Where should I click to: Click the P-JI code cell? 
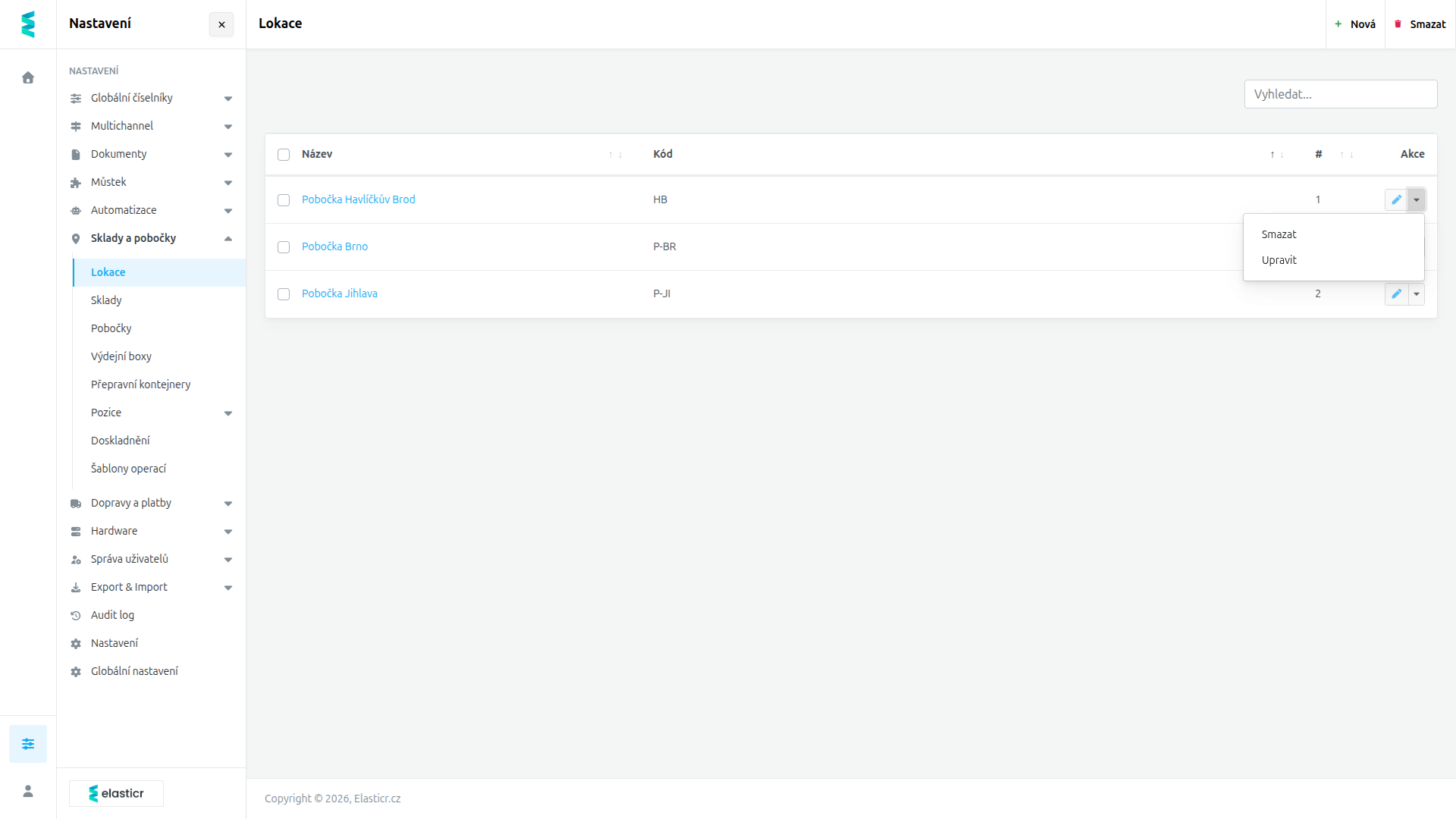coord(661,293)
